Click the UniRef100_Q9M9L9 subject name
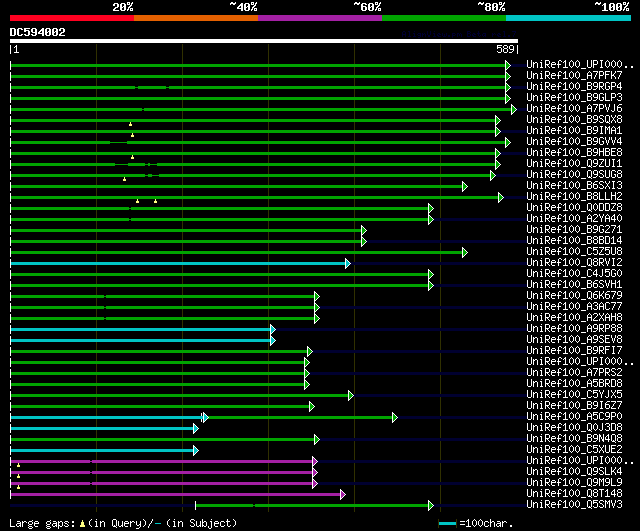 point(574,483)
